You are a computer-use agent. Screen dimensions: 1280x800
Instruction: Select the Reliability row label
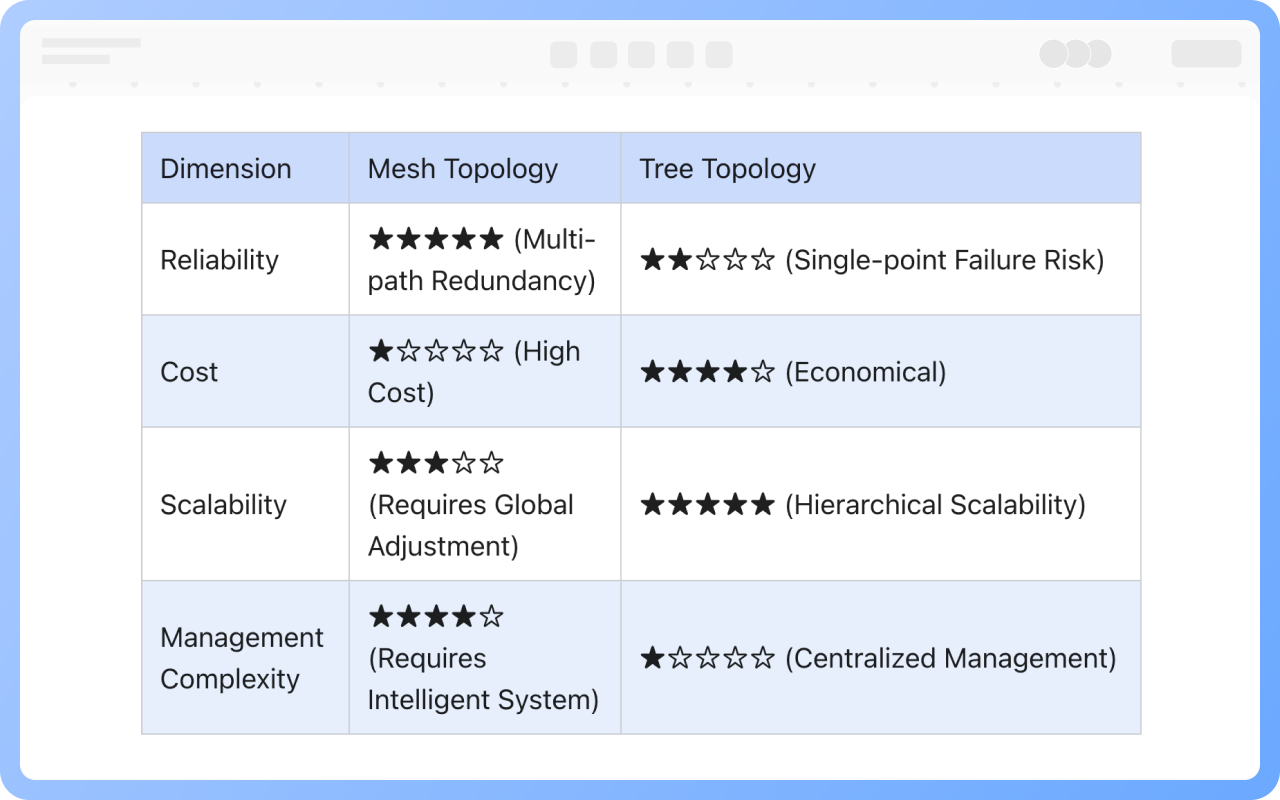219,260
